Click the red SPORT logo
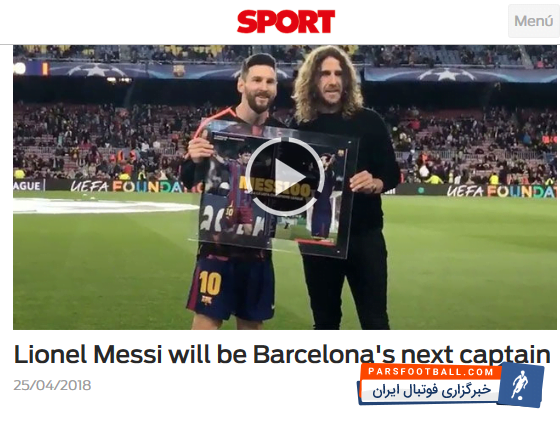This screenshot has width=560, height=424. click(x=286, y=21)
